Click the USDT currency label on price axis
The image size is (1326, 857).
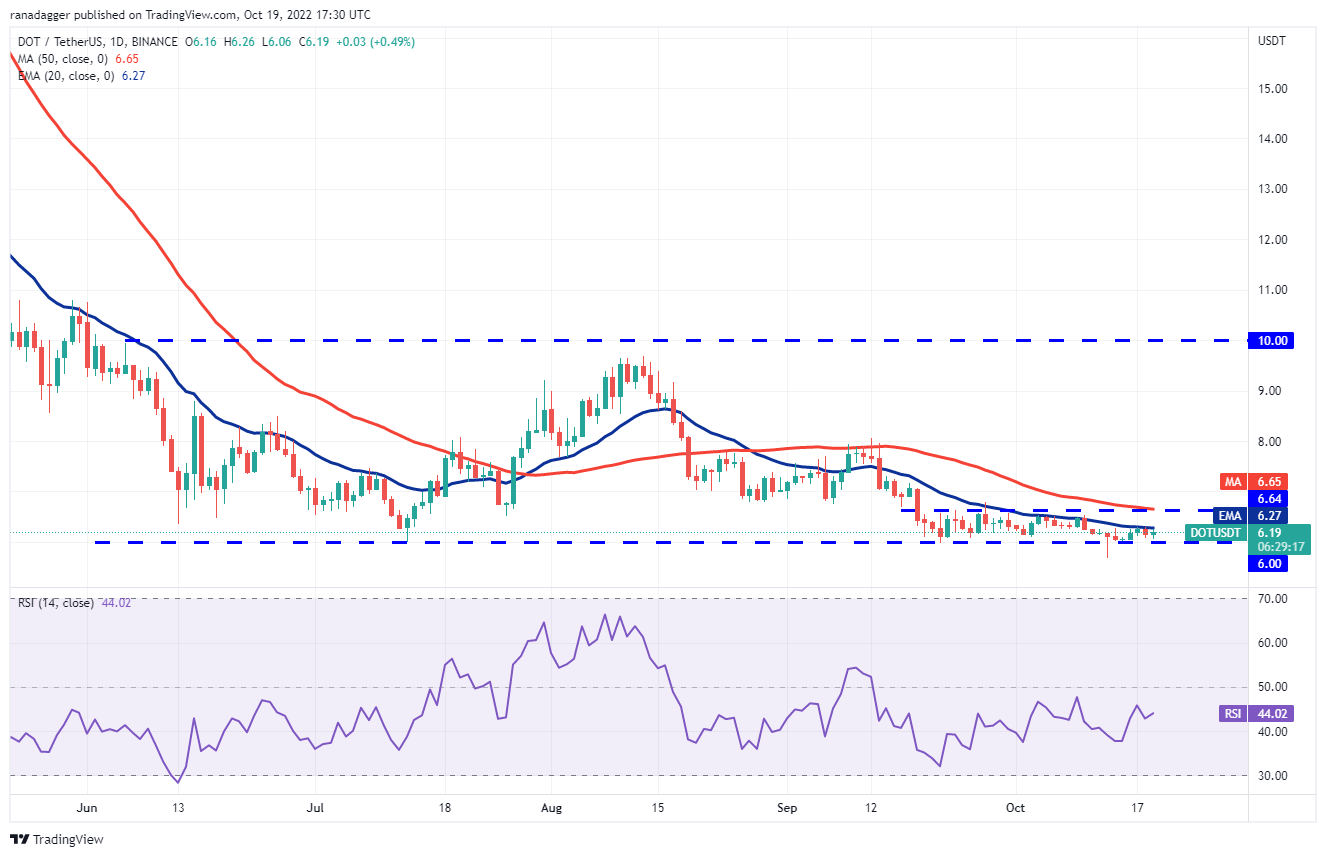[x=1271, y=40]
